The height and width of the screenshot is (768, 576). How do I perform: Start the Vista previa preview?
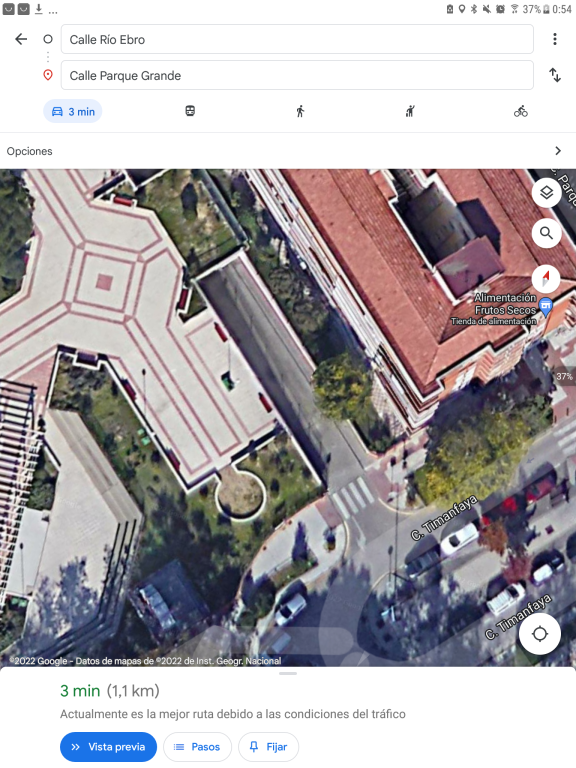pos(108,747)
